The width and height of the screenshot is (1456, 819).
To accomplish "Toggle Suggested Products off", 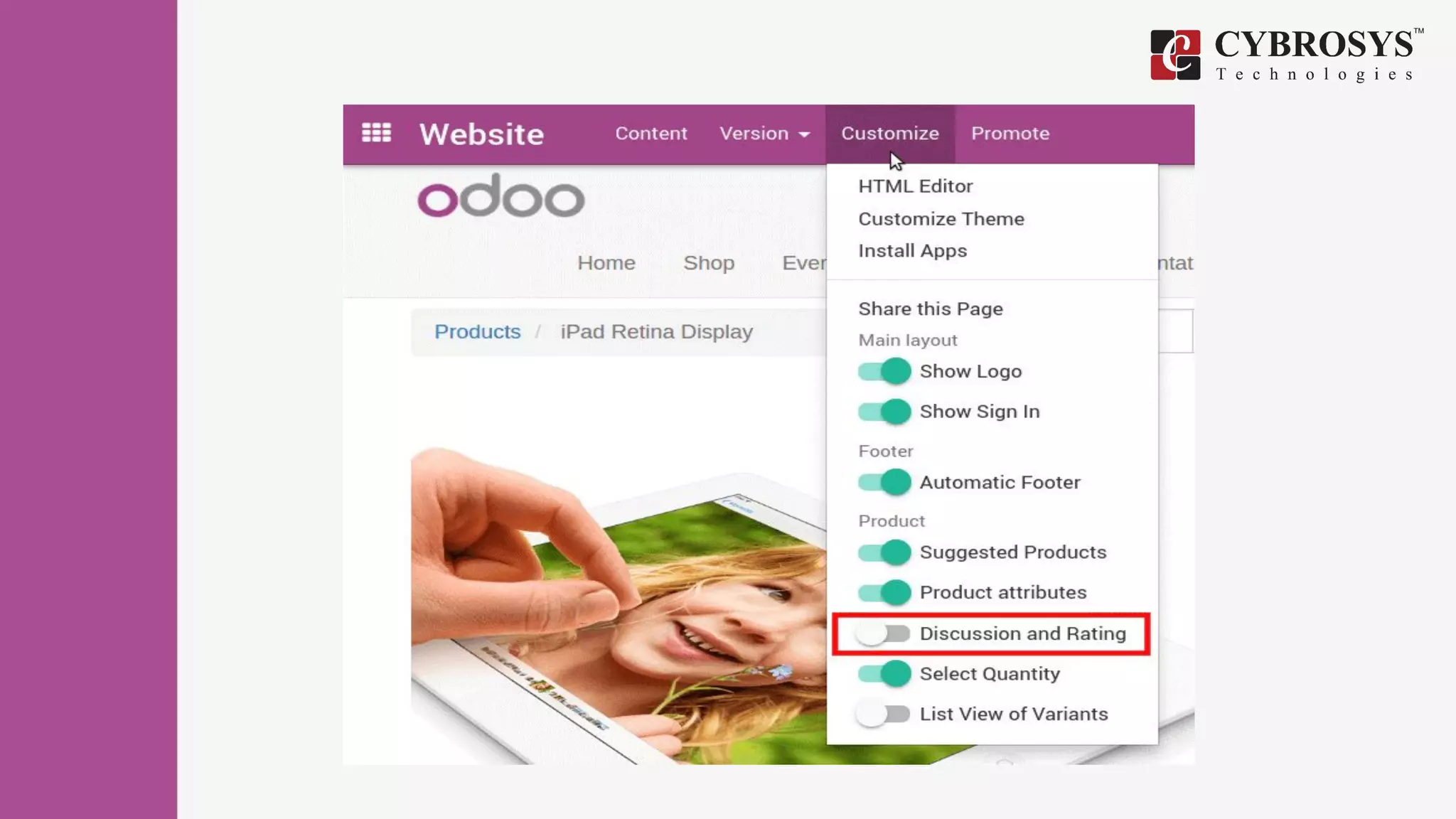I will tap(884, 552).
